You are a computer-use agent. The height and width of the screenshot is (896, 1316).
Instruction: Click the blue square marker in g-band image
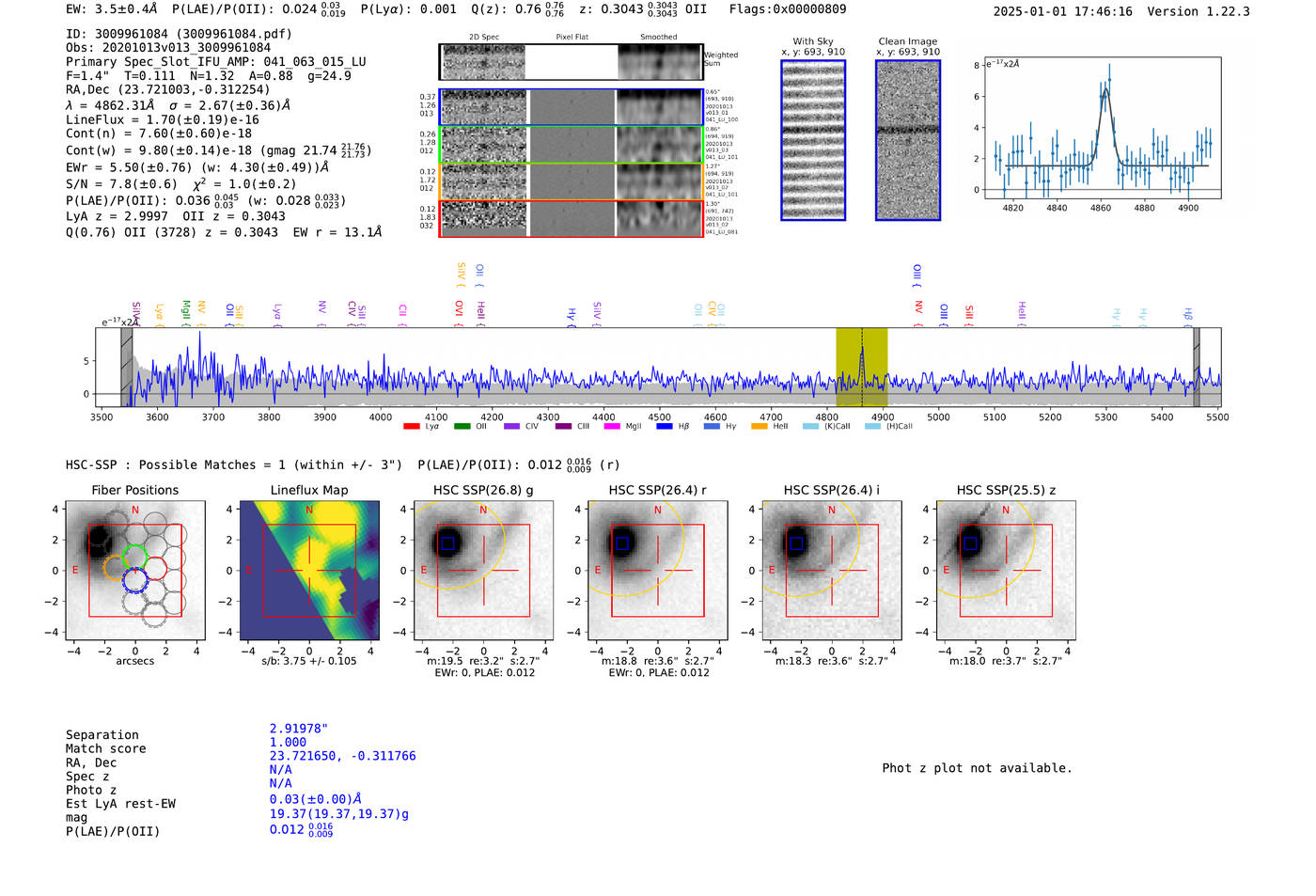pyautogui.click(x=448, y=543)
